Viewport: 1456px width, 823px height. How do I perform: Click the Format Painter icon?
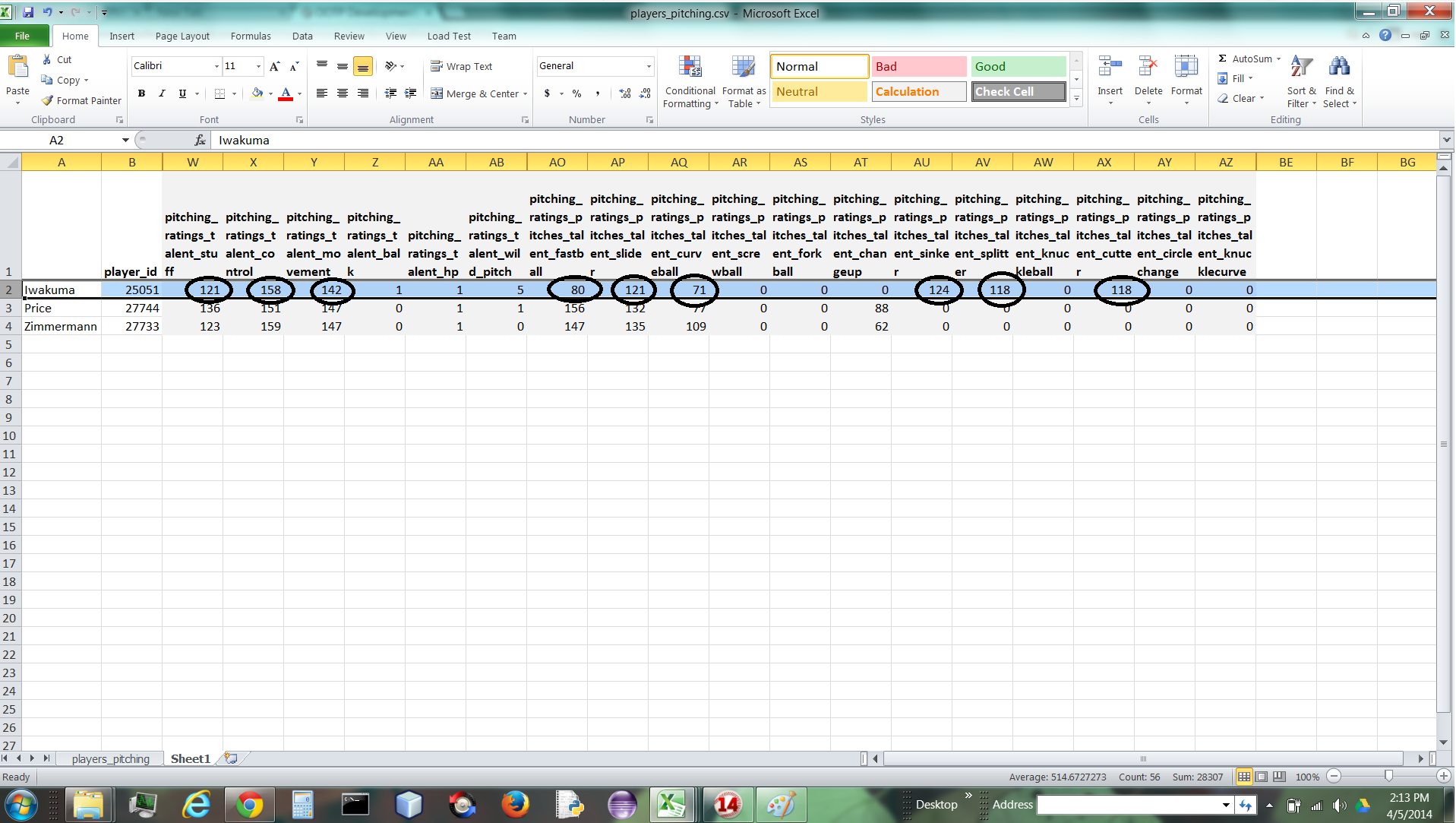point(48,100)
